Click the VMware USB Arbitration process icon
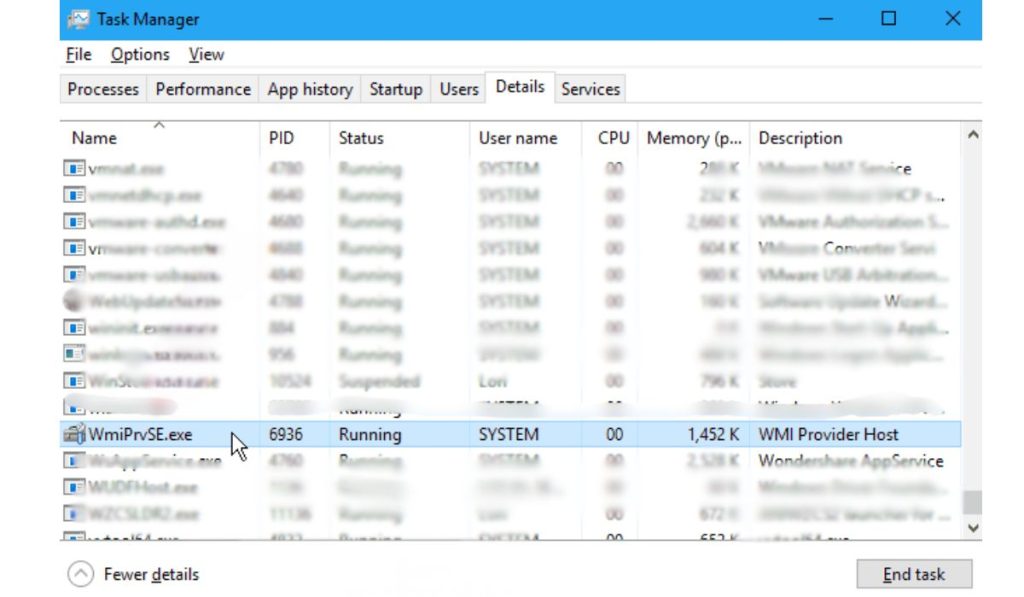The width and height of the screenshot is (1024, 597). tap(73, 274)
